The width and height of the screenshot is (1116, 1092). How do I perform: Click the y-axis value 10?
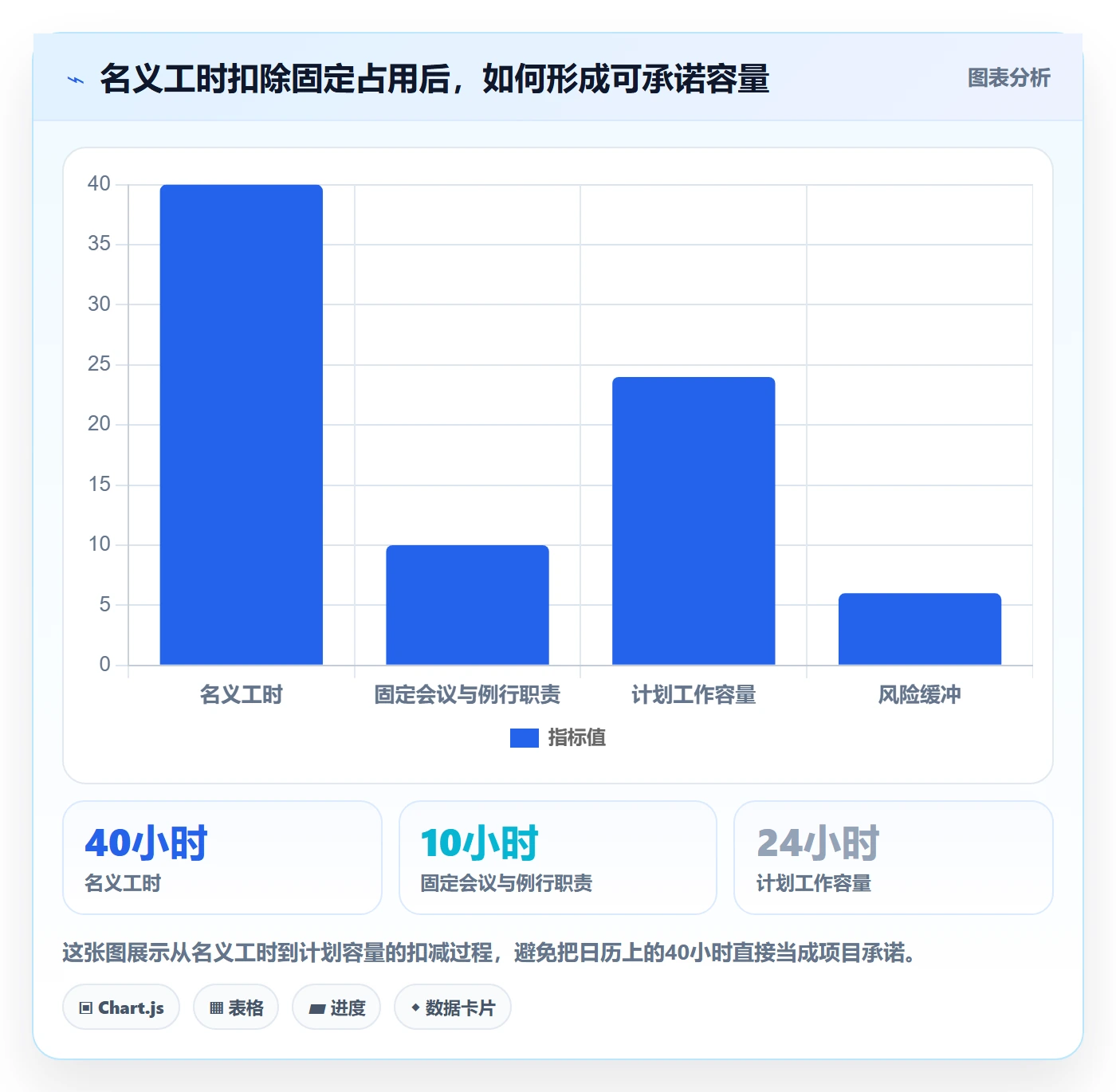(99, 544)
